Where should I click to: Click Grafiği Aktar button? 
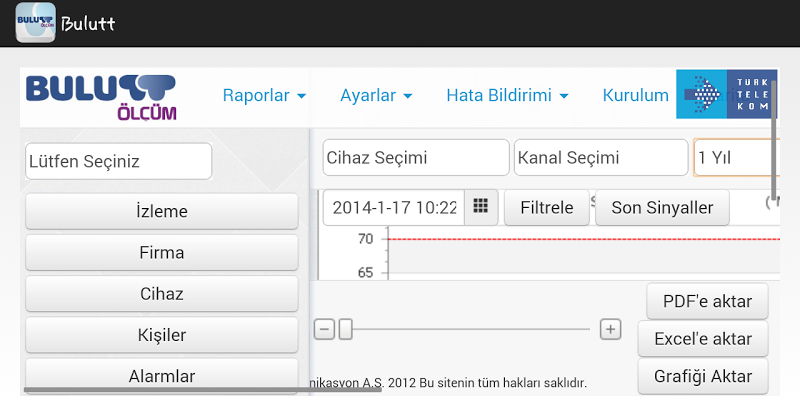(x=703, y=376)
